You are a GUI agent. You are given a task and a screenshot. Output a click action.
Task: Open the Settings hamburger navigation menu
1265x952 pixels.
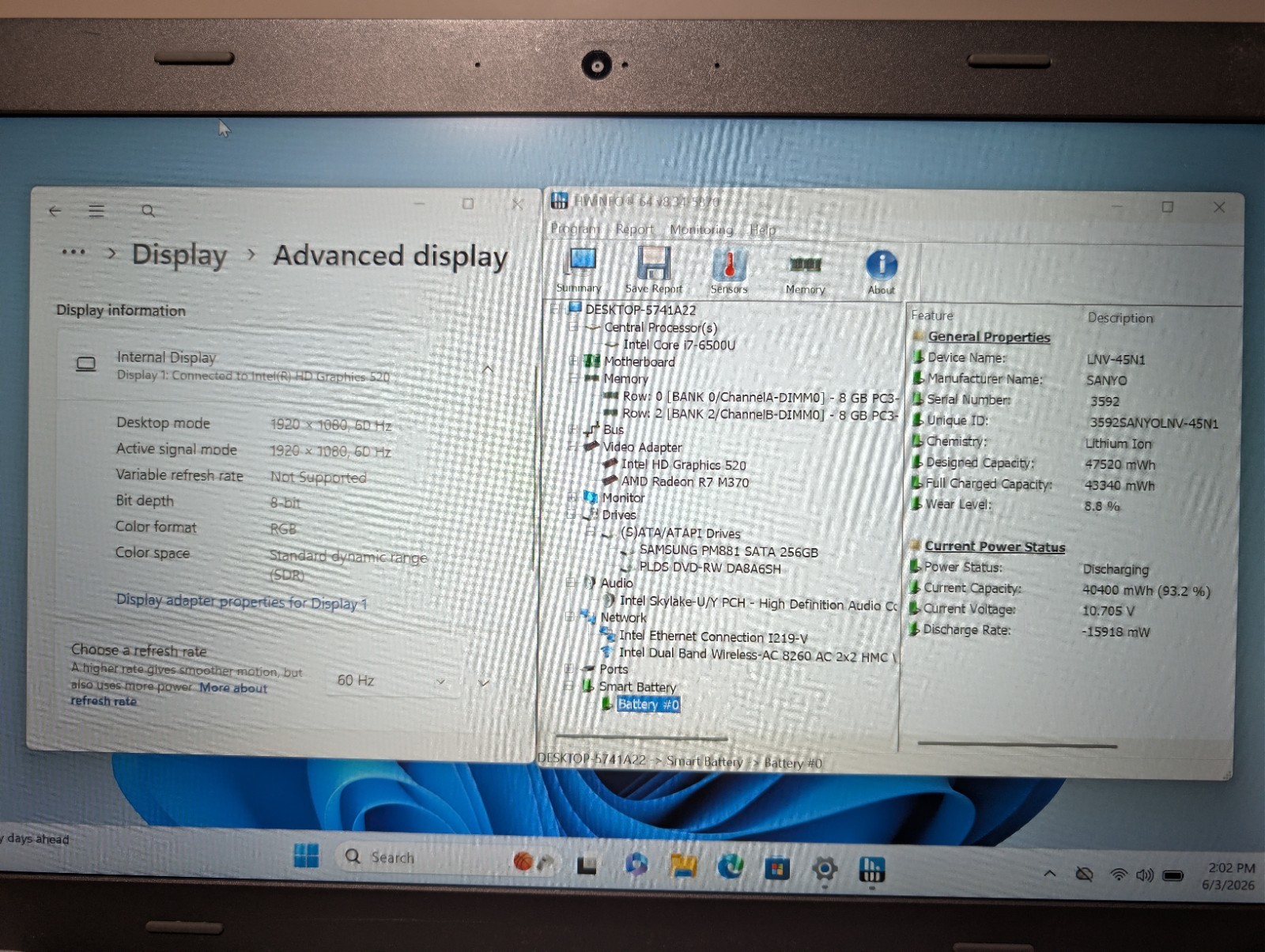tap(96, 211)
